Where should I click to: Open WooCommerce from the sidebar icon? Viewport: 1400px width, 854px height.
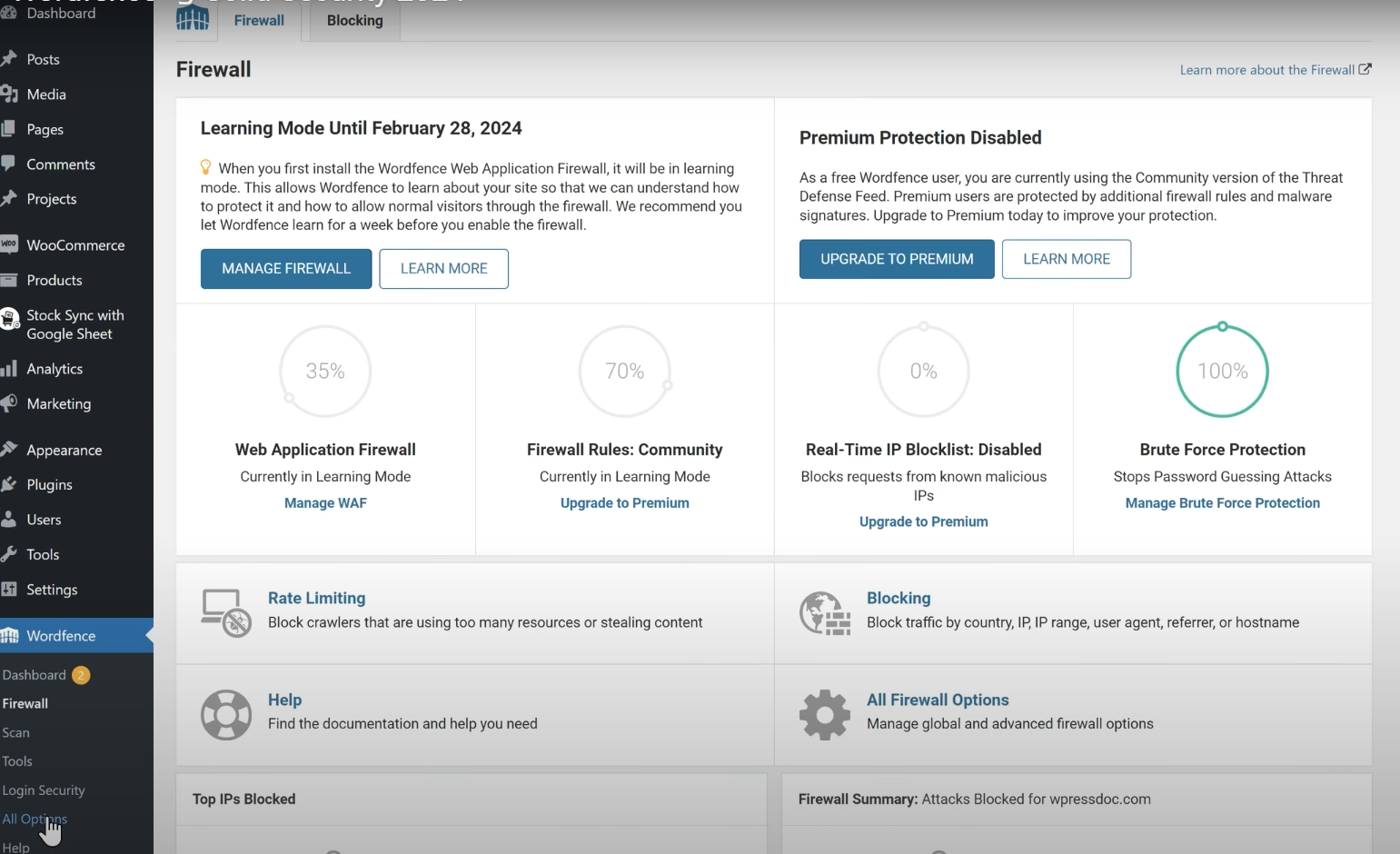click(9, 244)
